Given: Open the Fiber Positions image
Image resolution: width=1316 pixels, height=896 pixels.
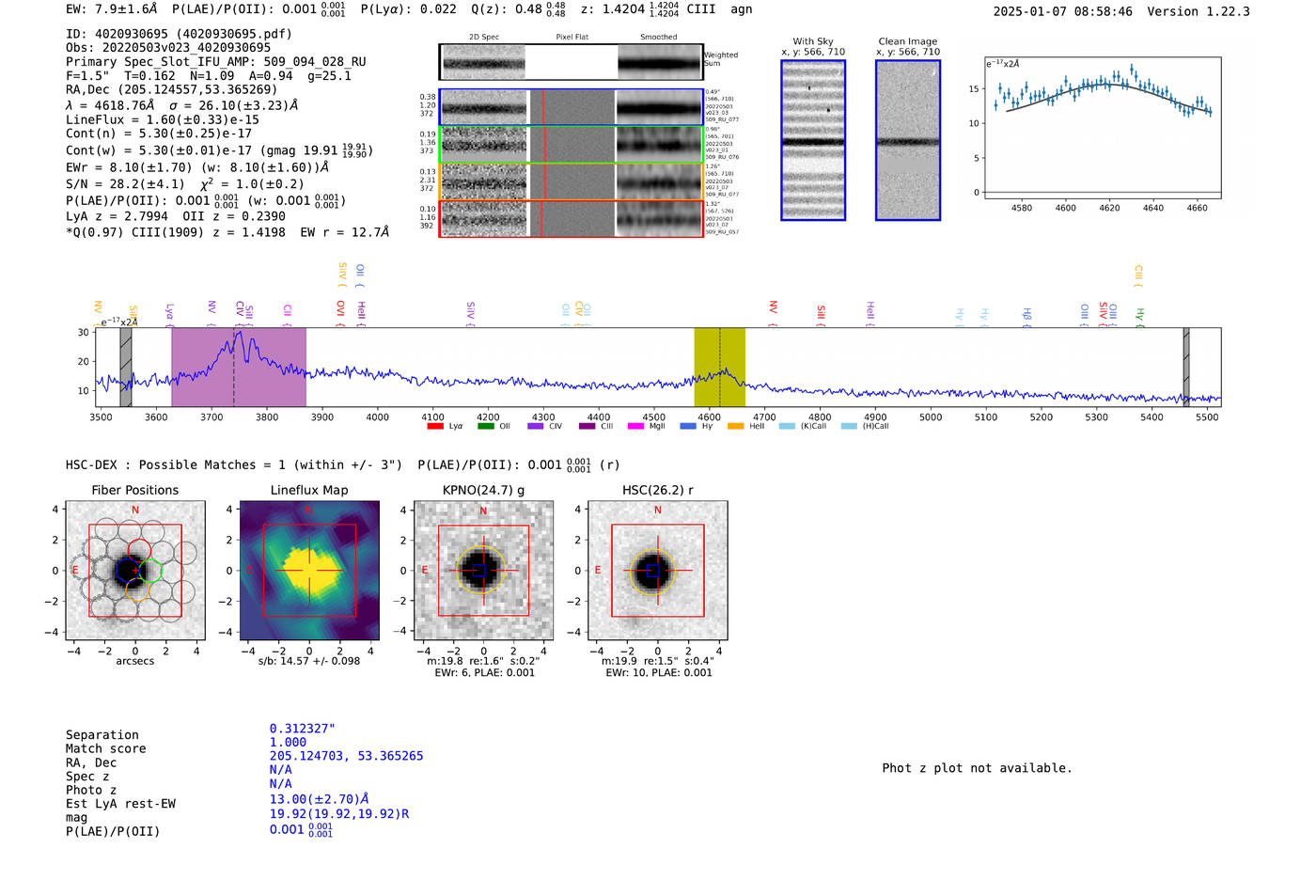Looking at the screenshot, I should (135, 571).
